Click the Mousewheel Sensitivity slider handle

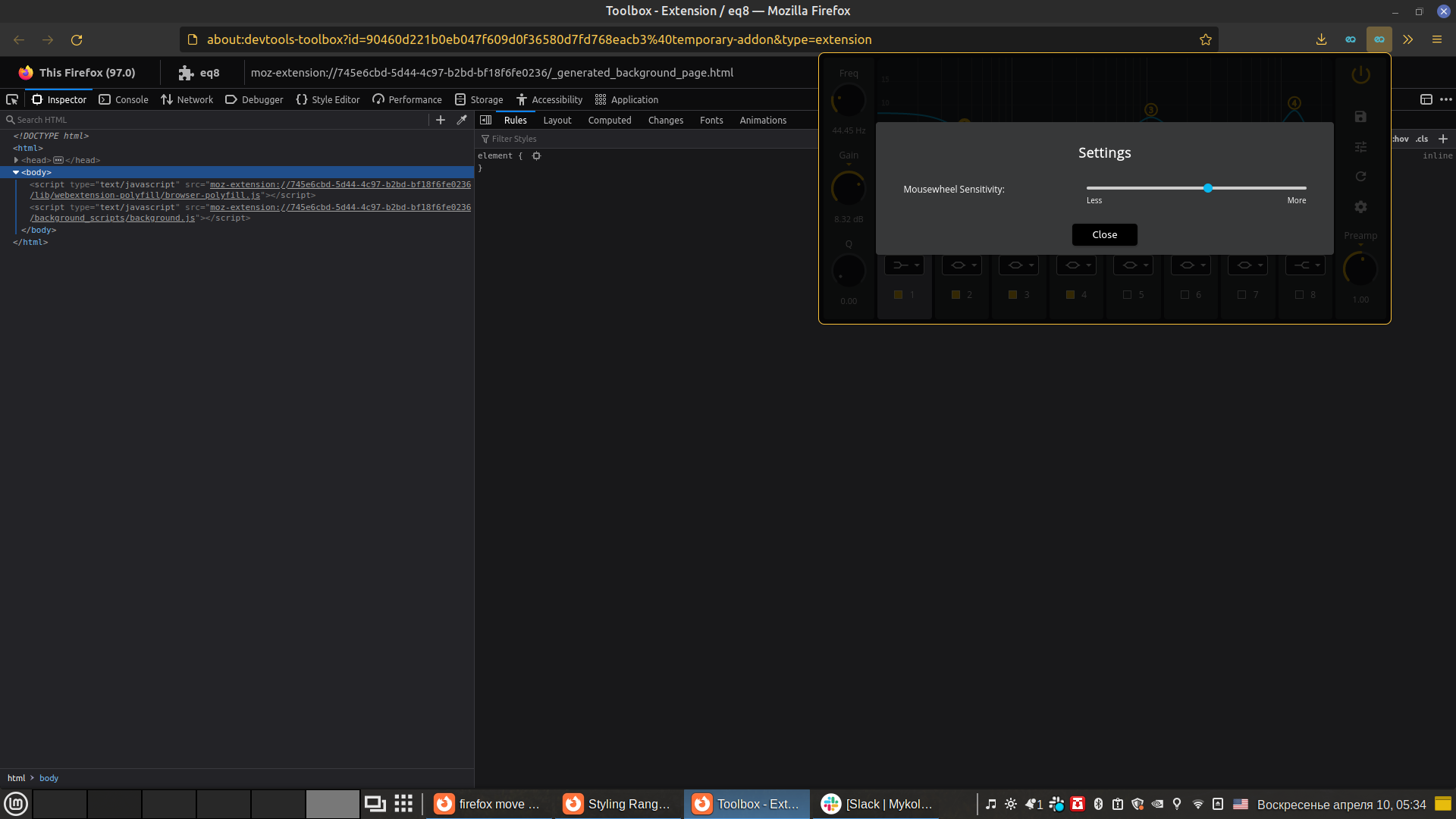[x=1208, y=188]
